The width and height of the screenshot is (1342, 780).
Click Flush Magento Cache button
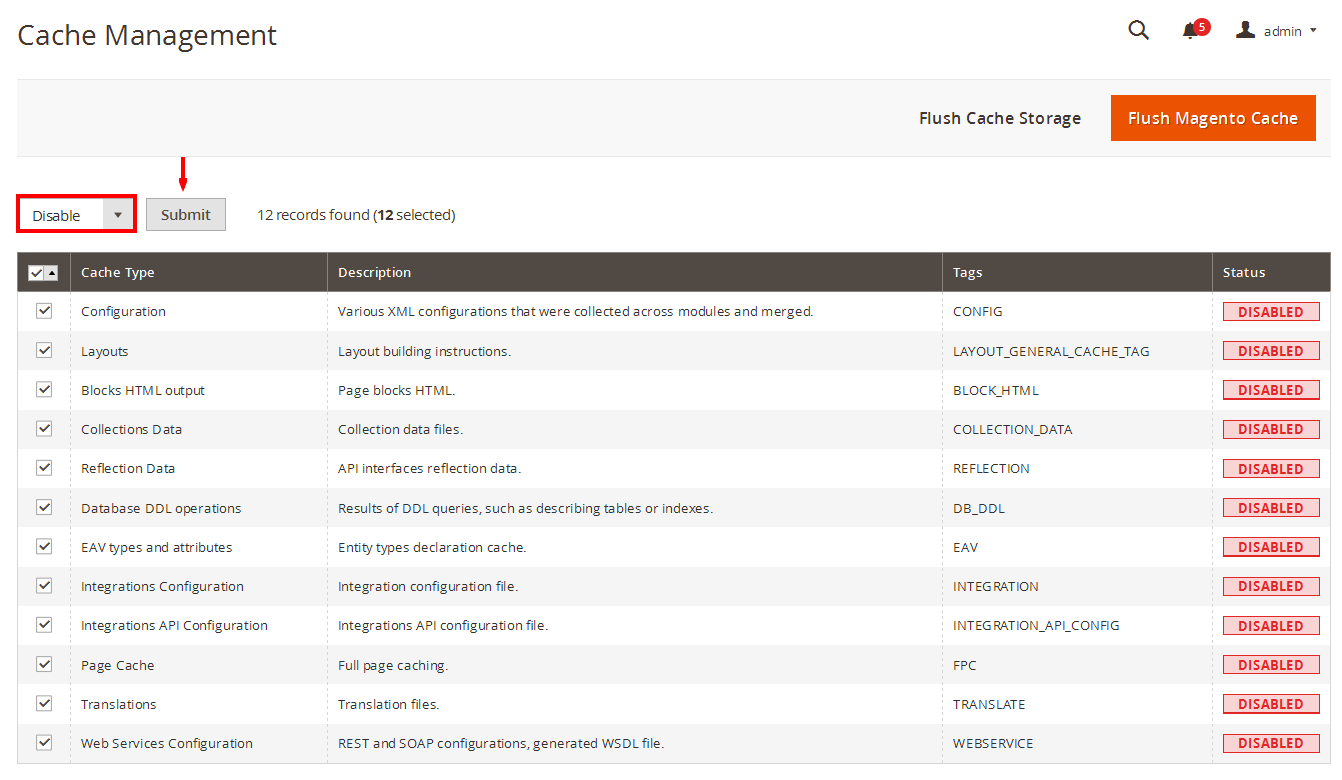[x=1213, y=118]
